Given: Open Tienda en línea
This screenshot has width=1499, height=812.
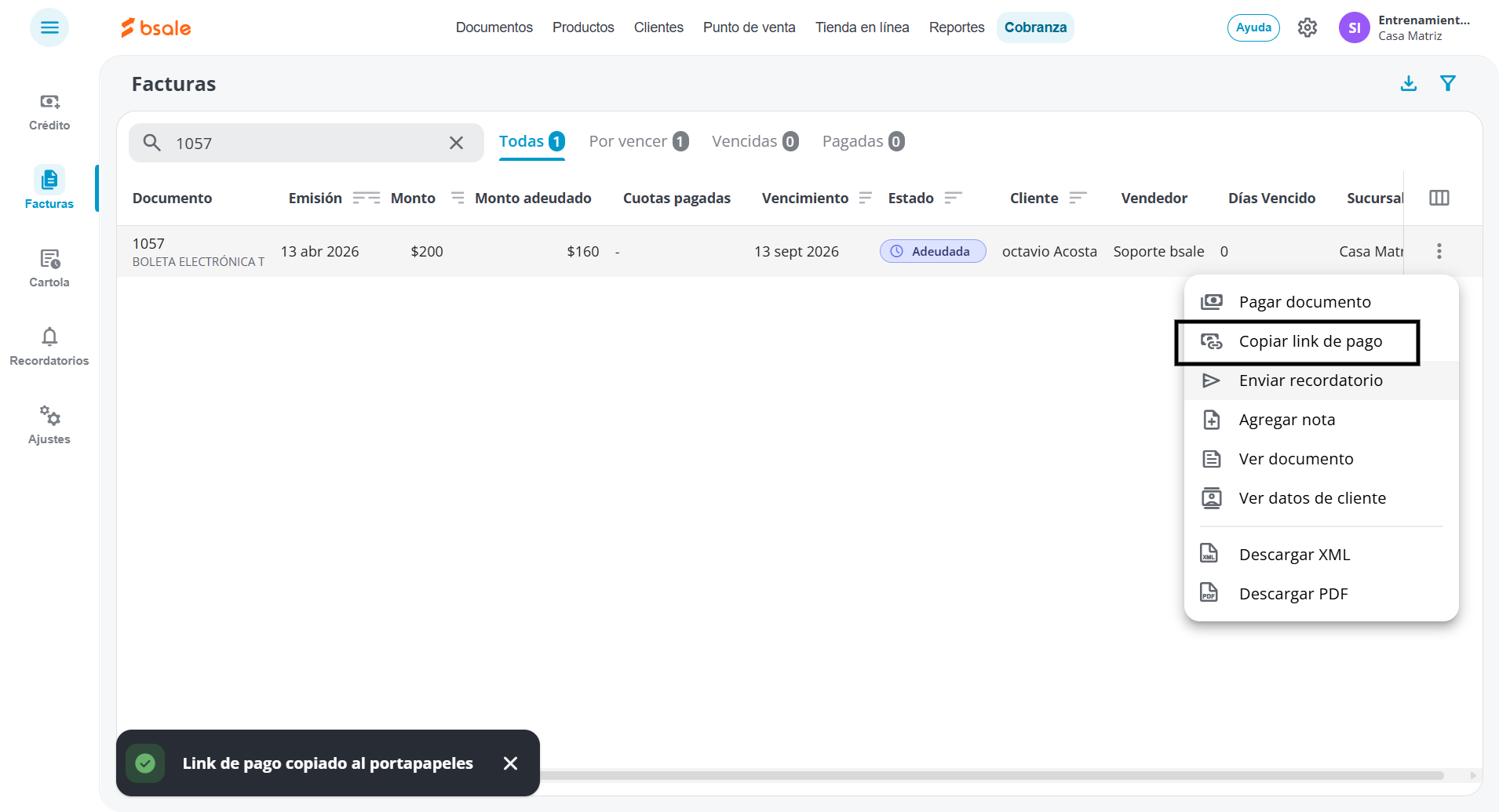Looking at the screenshot, I should (863, 27).
